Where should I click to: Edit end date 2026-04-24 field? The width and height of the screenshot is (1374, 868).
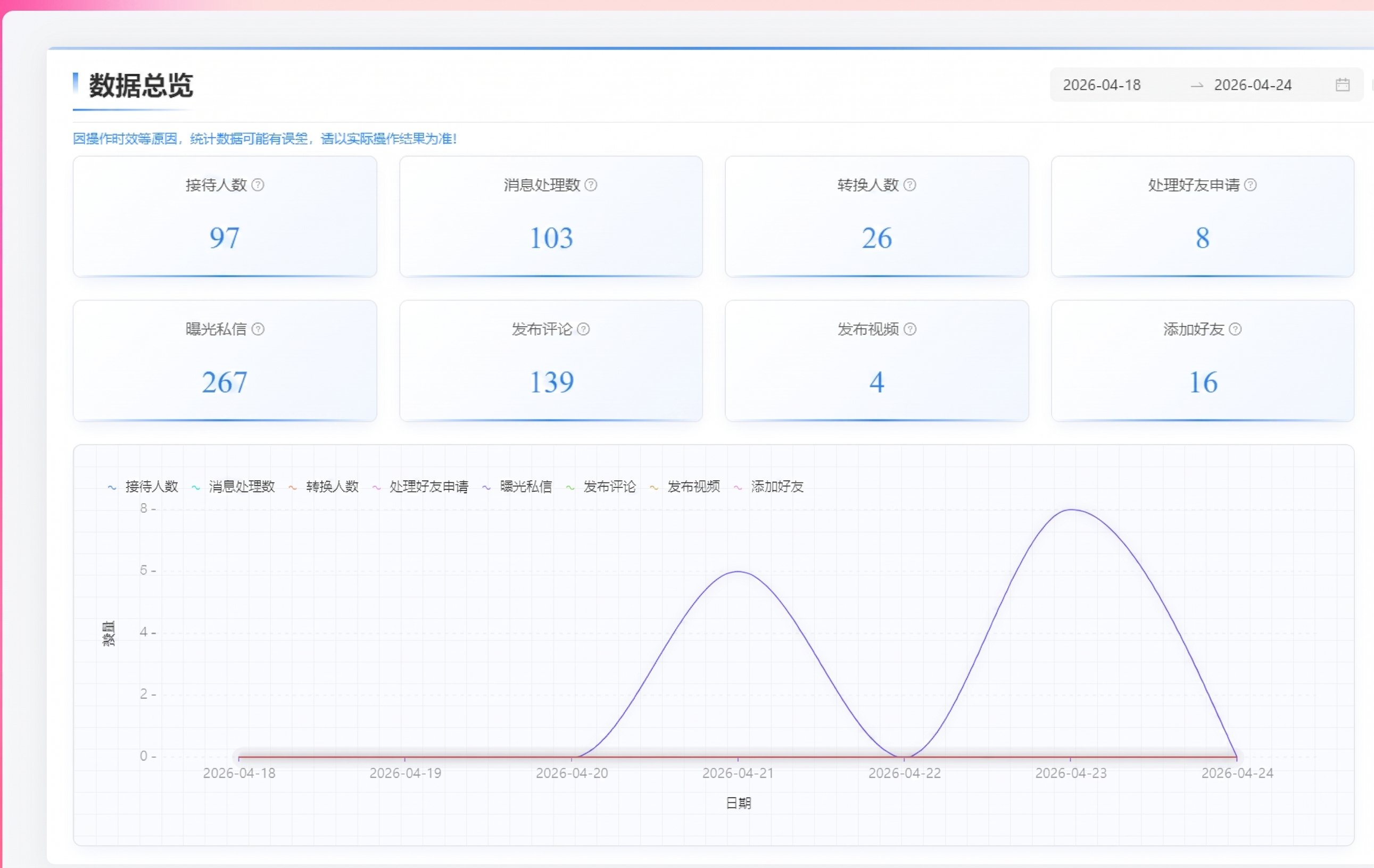(1253, 85)
